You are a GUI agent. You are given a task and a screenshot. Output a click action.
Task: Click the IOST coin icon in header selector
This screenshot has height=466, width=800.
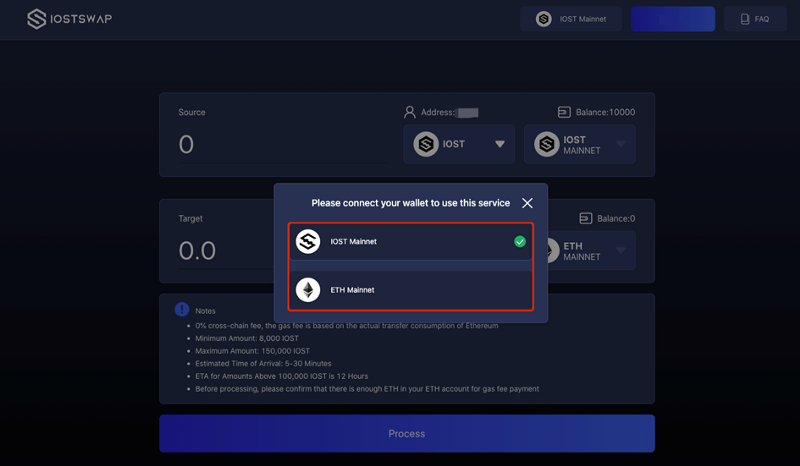click(x=543, y=19)
